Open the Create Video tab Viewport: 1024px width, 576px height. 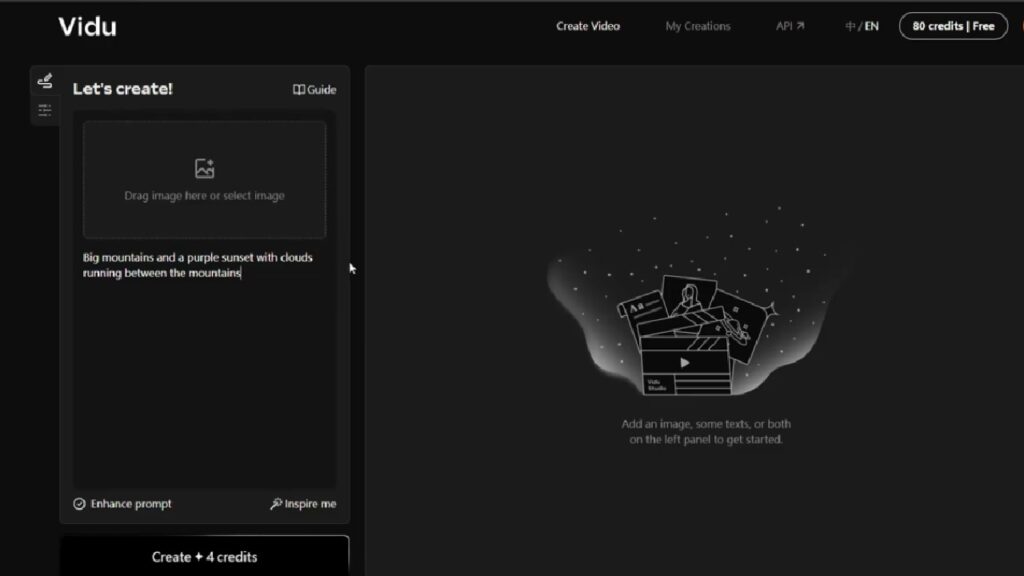[x=588, y=26]
